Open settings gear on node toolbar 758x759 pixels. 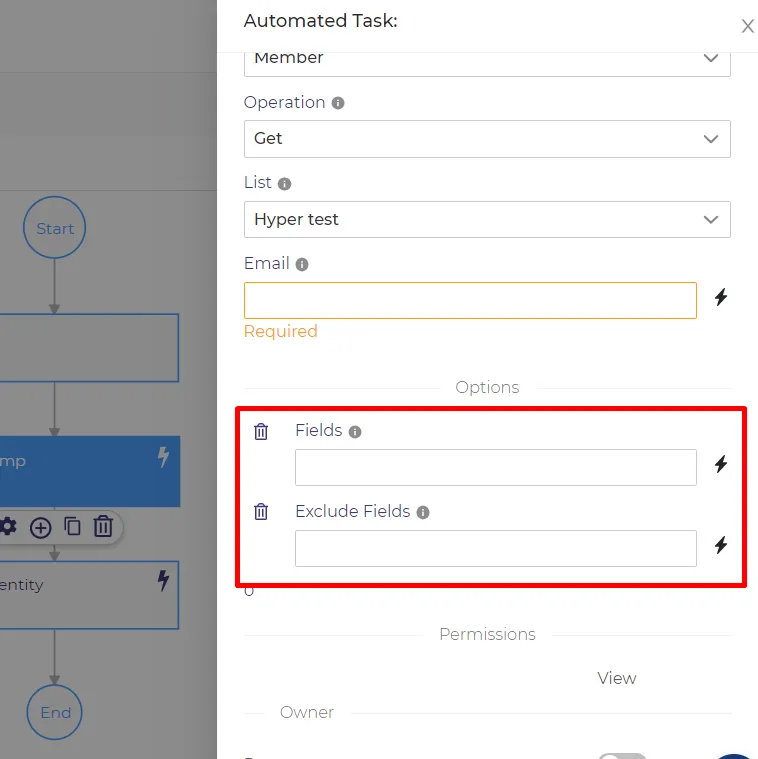(x=8, y=526)
